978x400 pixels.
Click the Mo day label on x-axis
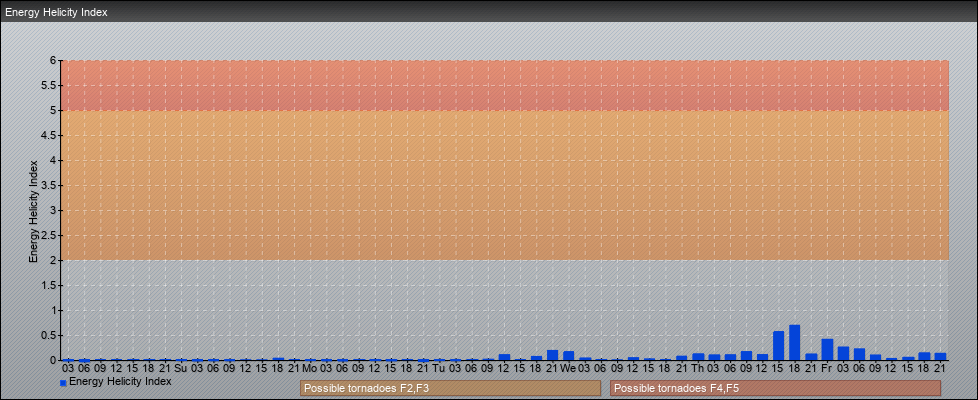point(310,368)
